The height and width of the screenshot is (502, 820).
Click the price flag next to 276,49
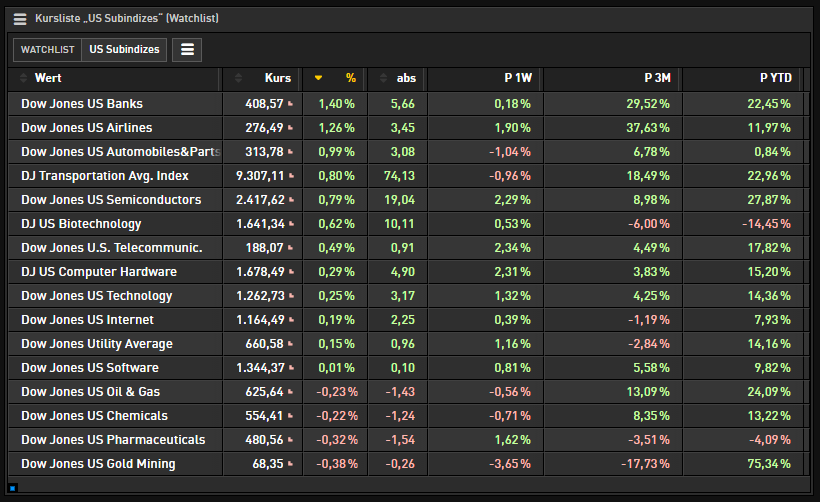[x=290, y=128]
